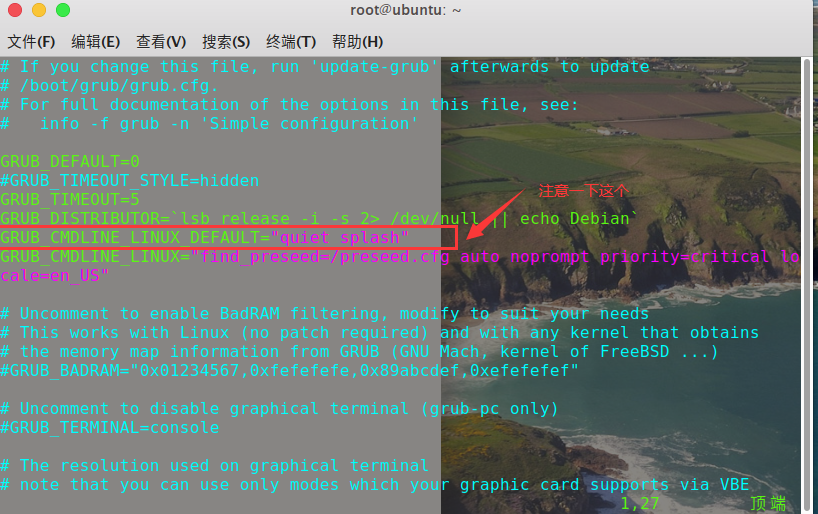Click the cale=en_US" wrapped line

tap(54, 275)
